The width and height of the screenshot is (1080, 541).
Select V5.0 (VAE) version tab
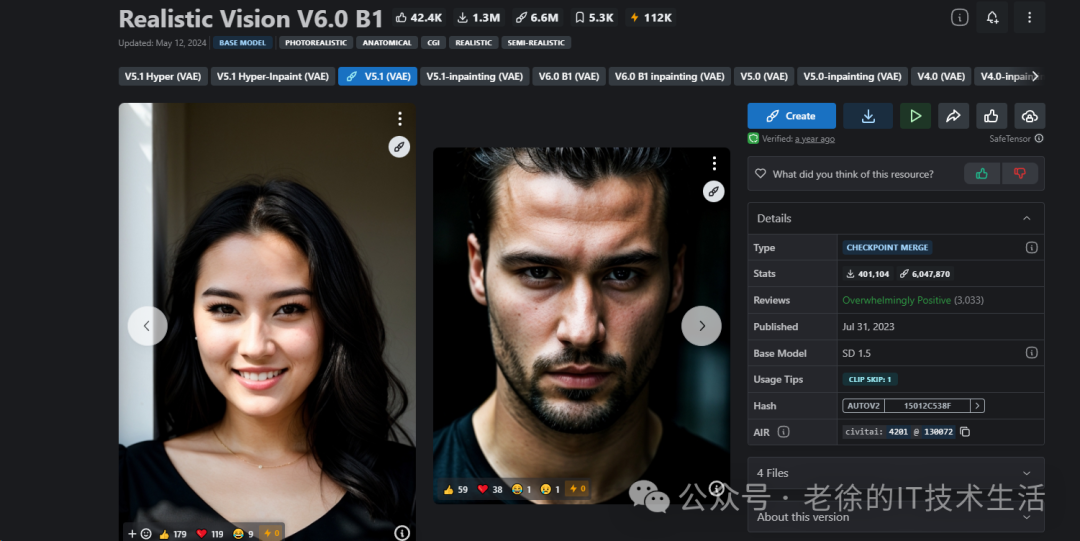[764, 76]
